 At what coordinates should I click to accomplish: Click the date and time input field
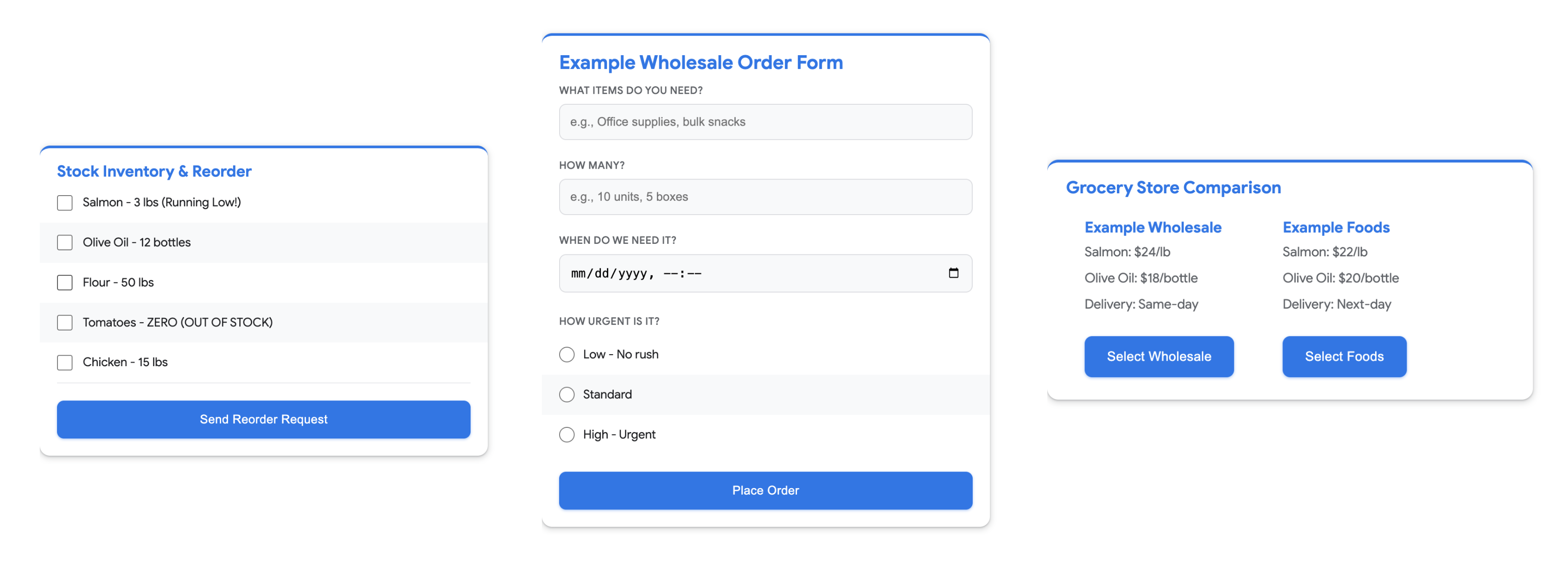pos(730,273)
